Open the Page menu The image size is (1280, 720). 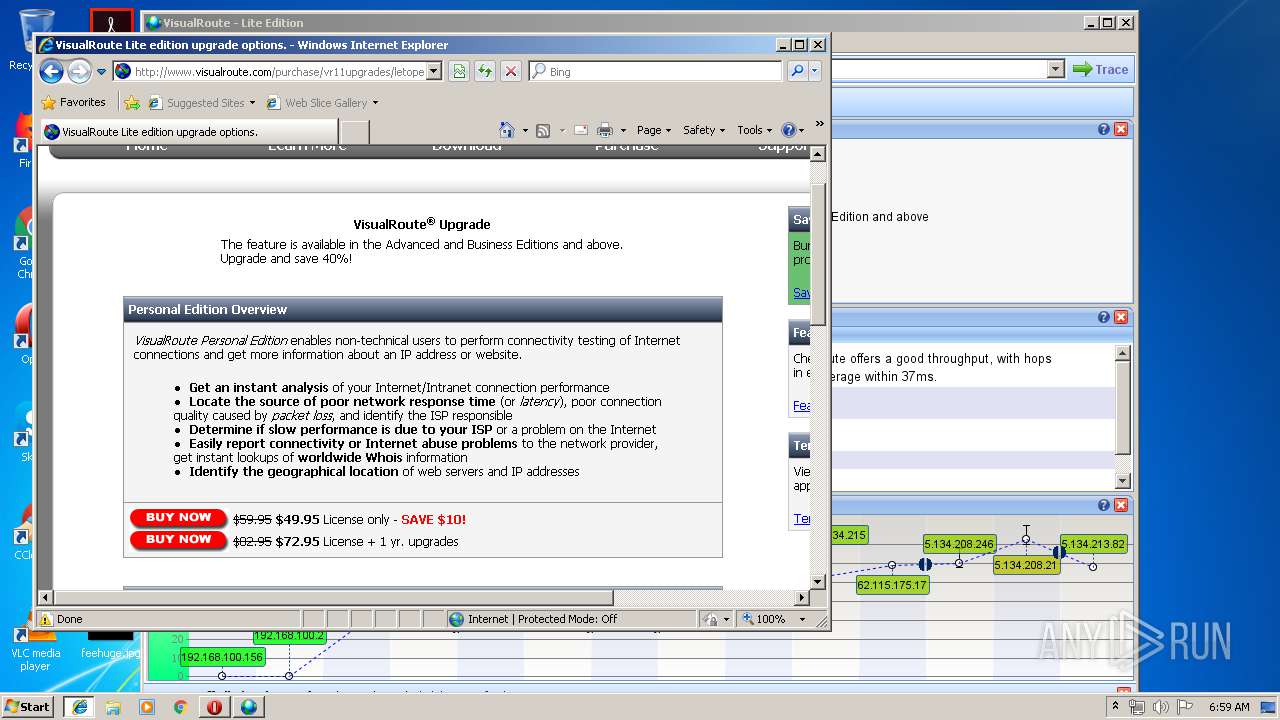click(x=653, y=130)
